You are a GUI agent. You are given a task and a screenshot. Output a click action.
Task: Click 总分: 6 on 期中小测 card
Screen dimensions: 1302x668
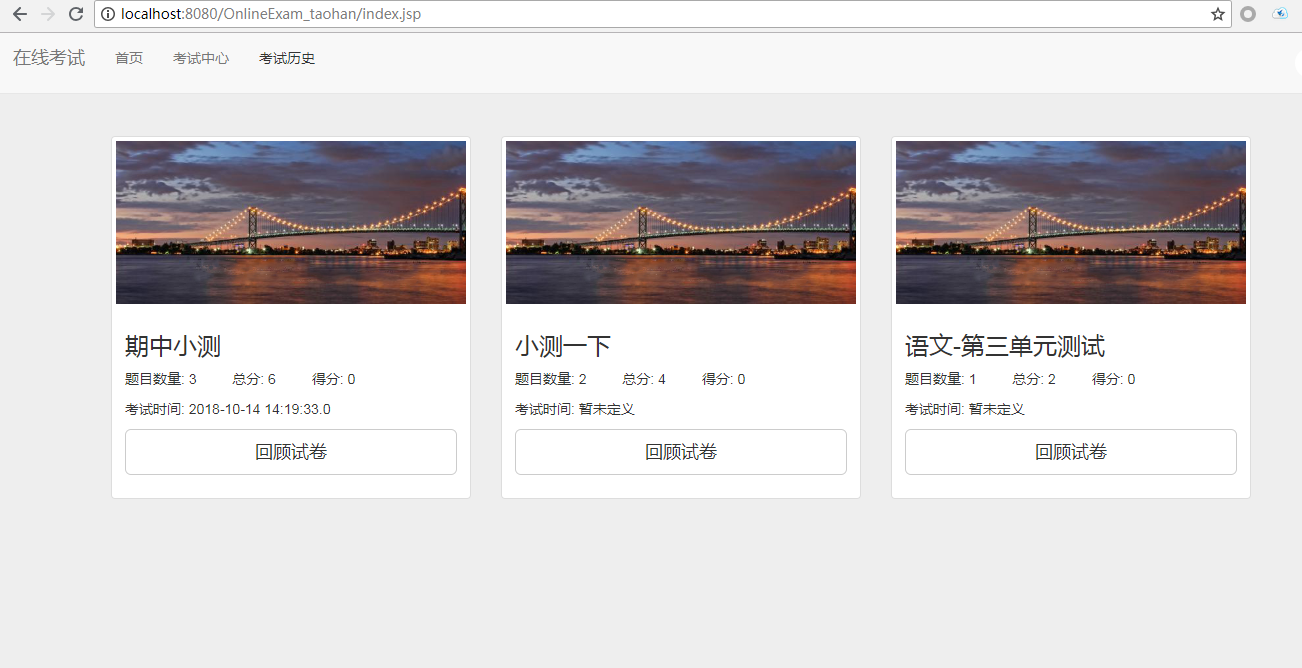pos(254,379)
